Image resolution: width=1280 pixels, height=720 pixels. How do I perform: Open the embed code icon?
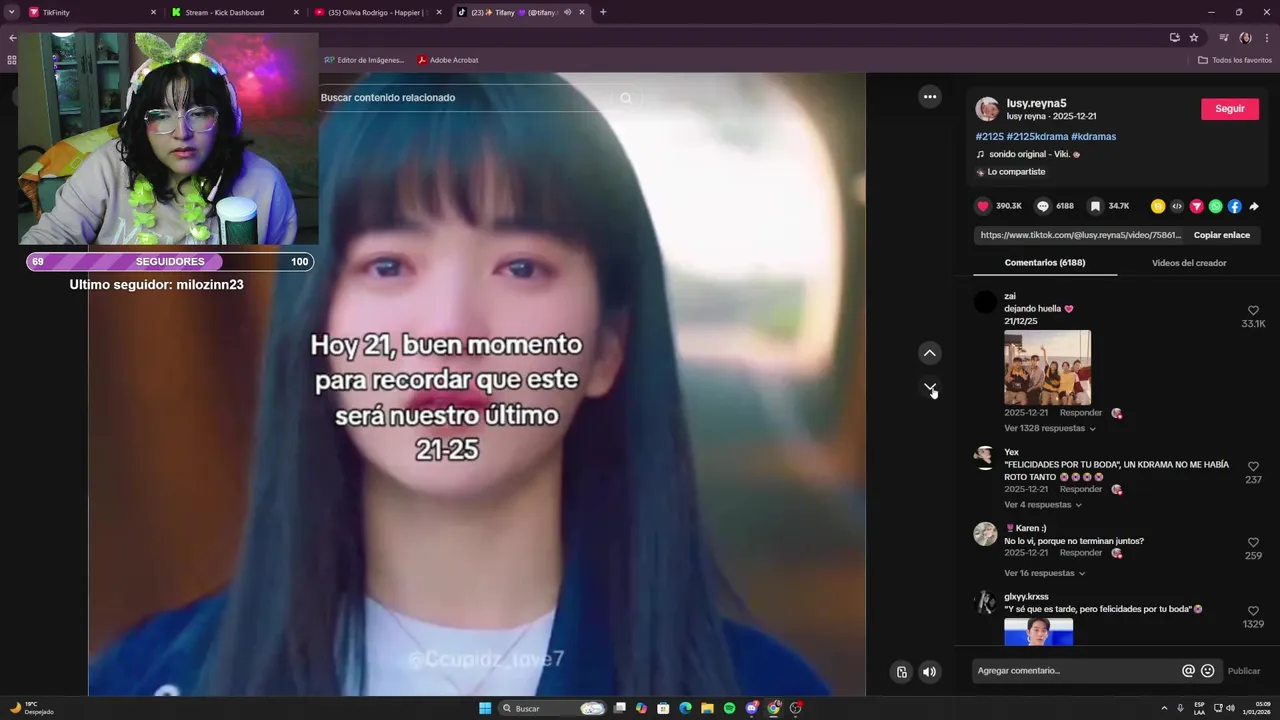[x=1177, y=206]
